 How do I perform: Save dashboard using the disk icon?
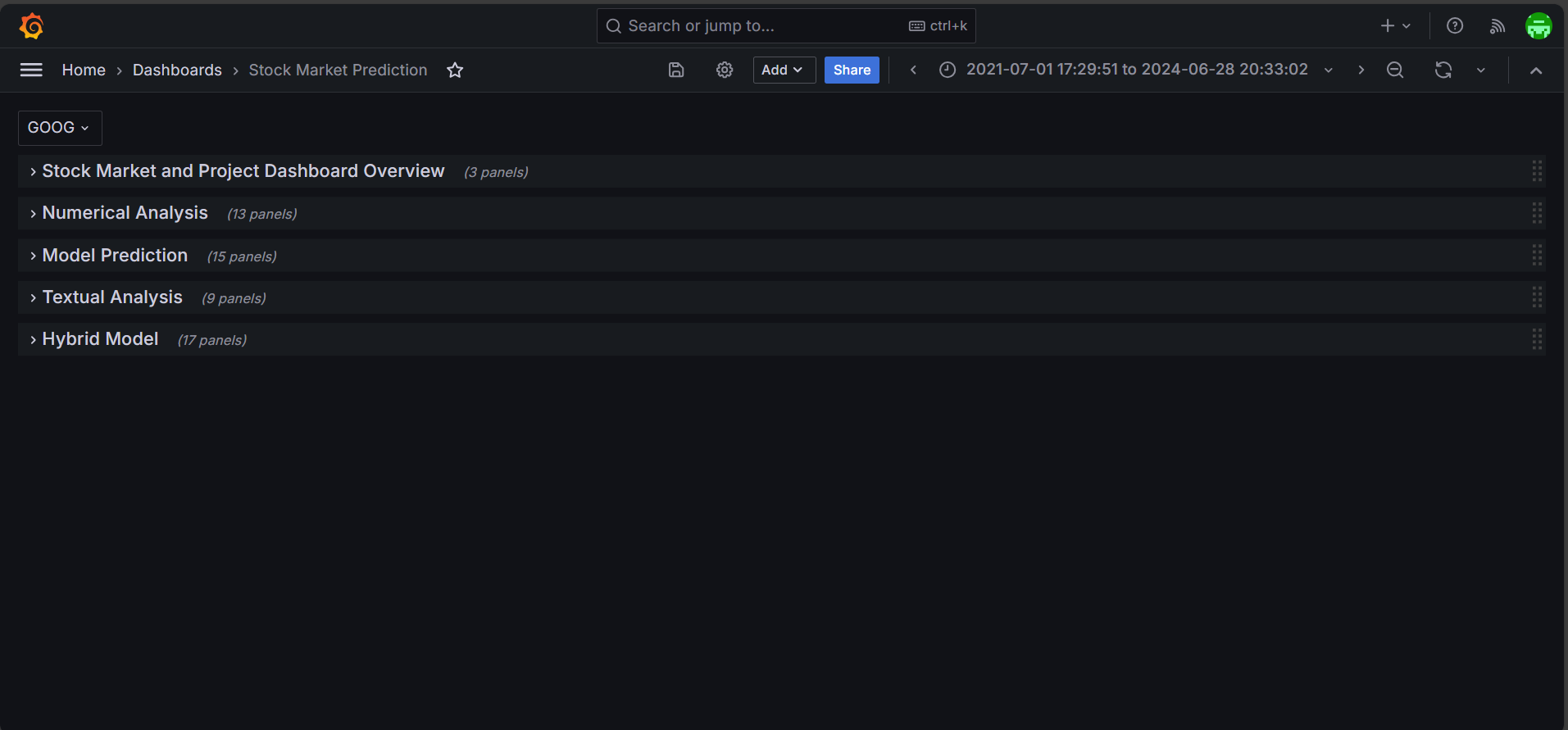(x=676, y=70)
